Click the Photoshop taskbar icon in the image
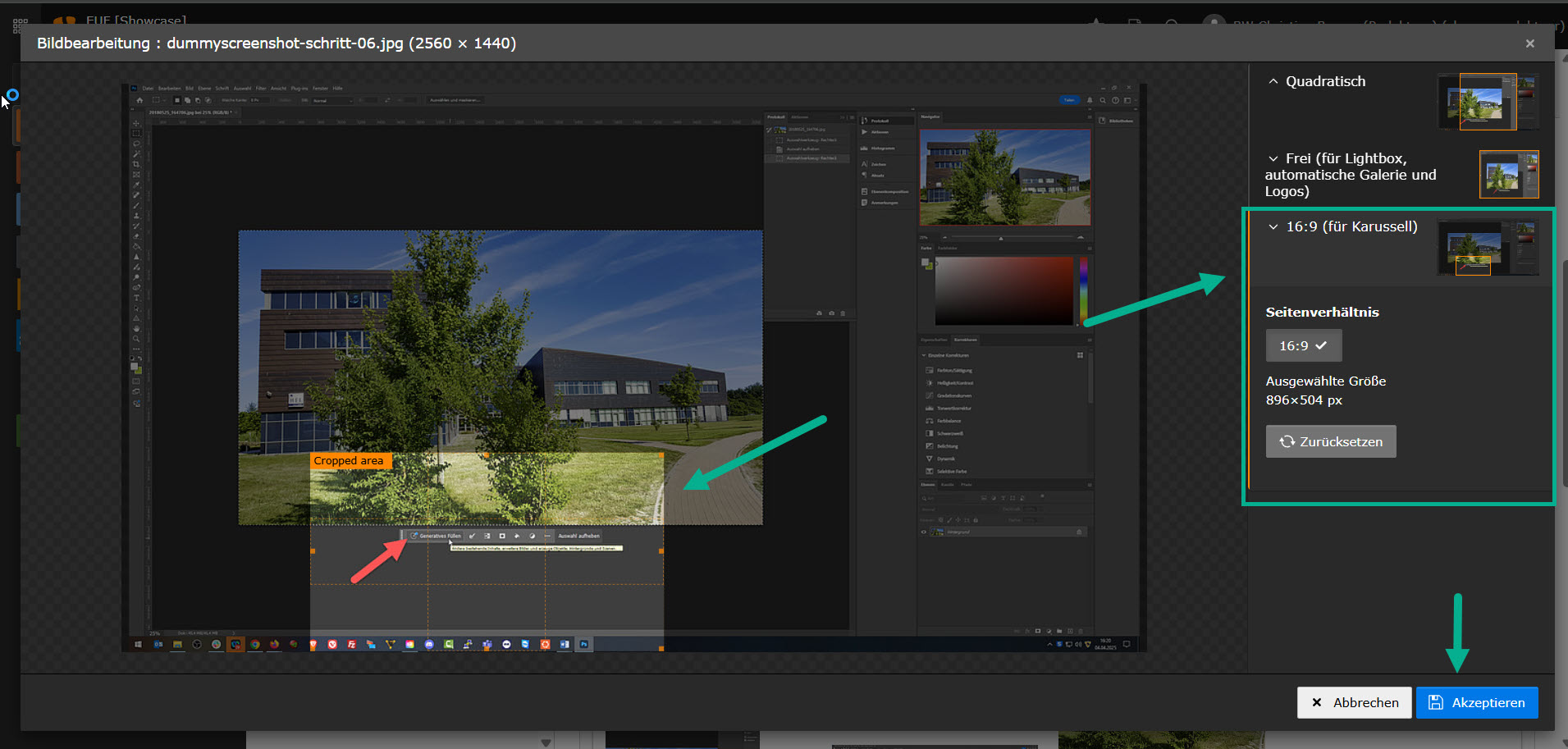Image resolution: width=1568 pixels, height=749 pixels. tap(584, 645)
